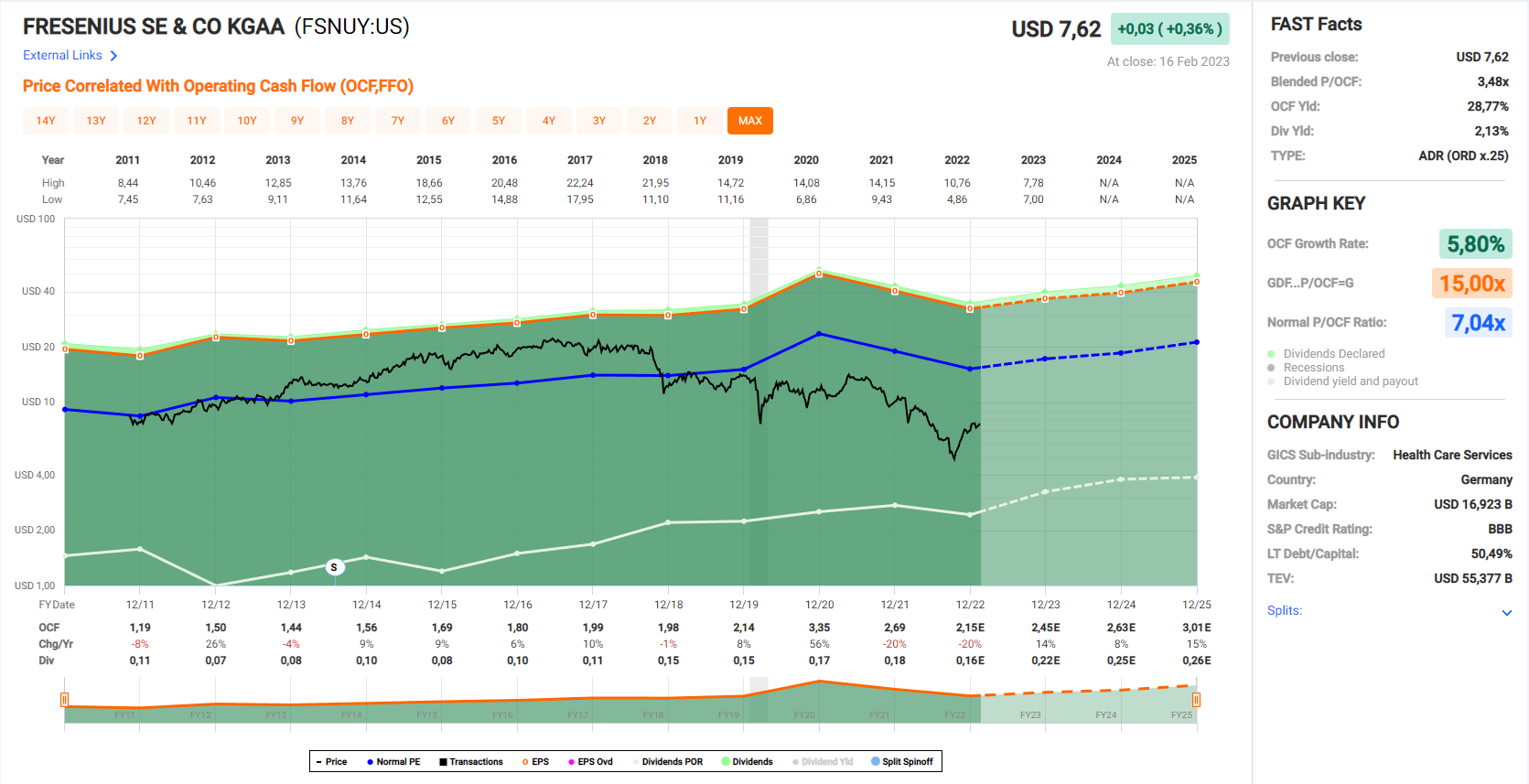Toggle Price series in chart legend
The image size is (1529, 784).
click(330, 761)
